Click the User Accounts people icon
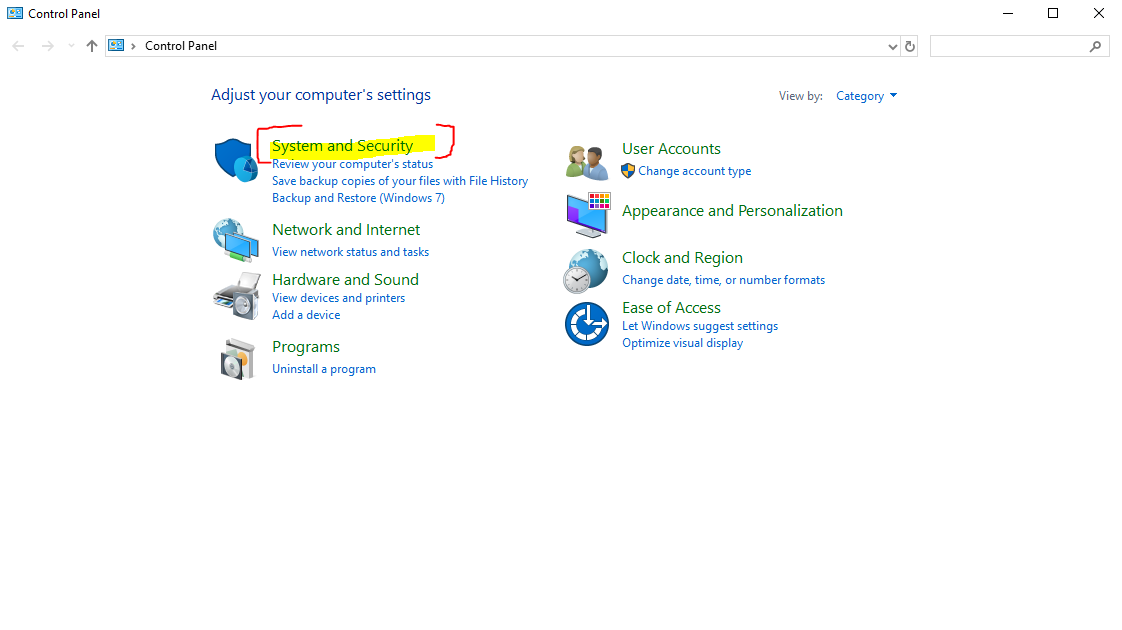The image size is (1122, 630). coord(586,160)
